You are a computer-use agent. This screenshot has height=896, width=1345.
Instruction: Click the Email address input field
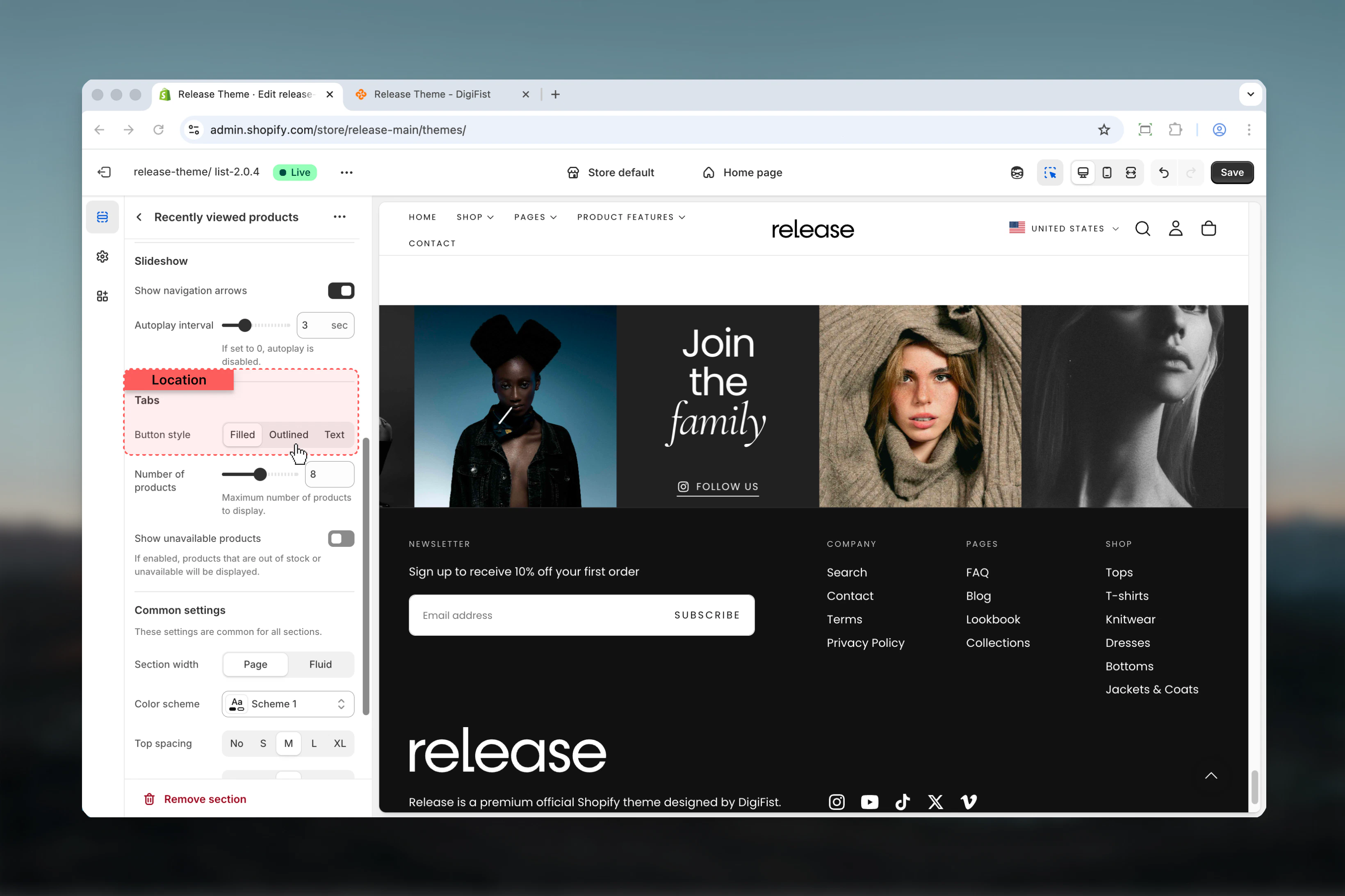click(x=537, y=615)
